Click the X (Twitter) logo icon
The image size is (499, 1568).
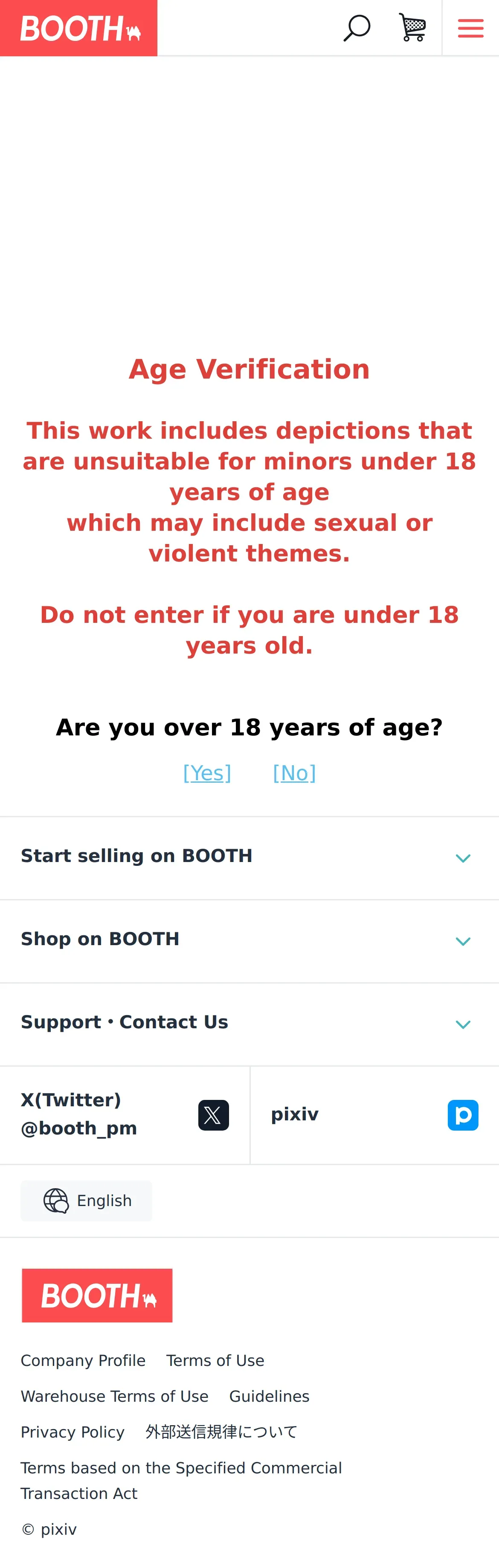click(x=213, y=1114)
